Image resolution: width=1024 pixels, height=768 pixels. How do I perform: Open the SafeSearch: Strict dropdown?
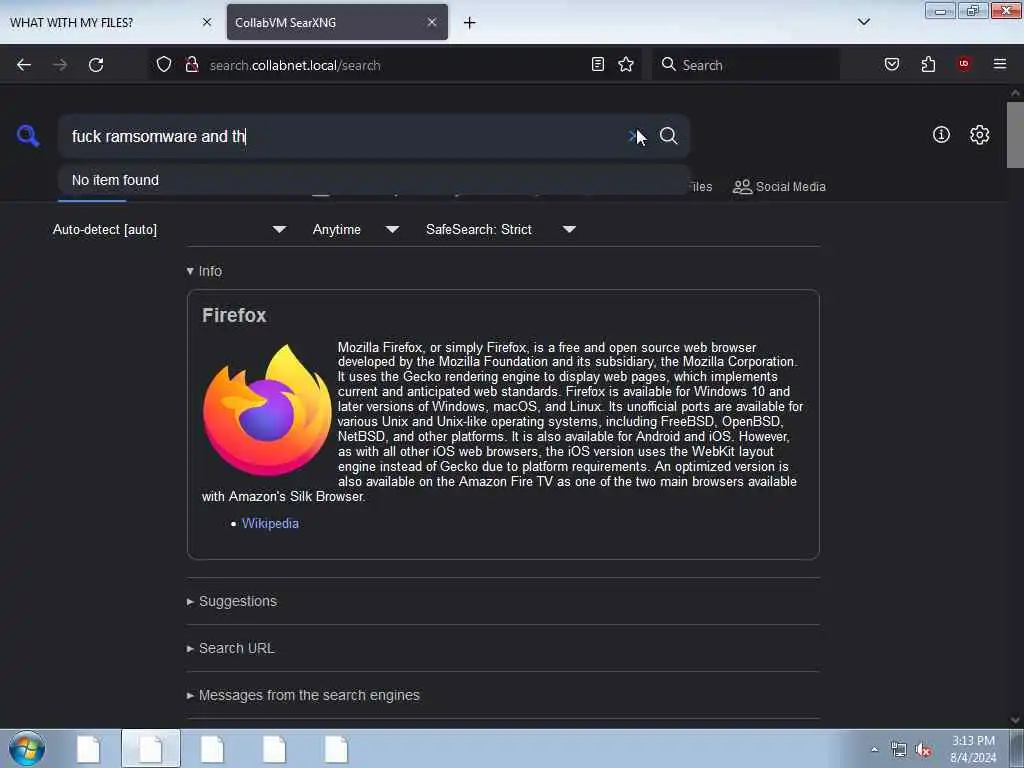click(501, 229)
